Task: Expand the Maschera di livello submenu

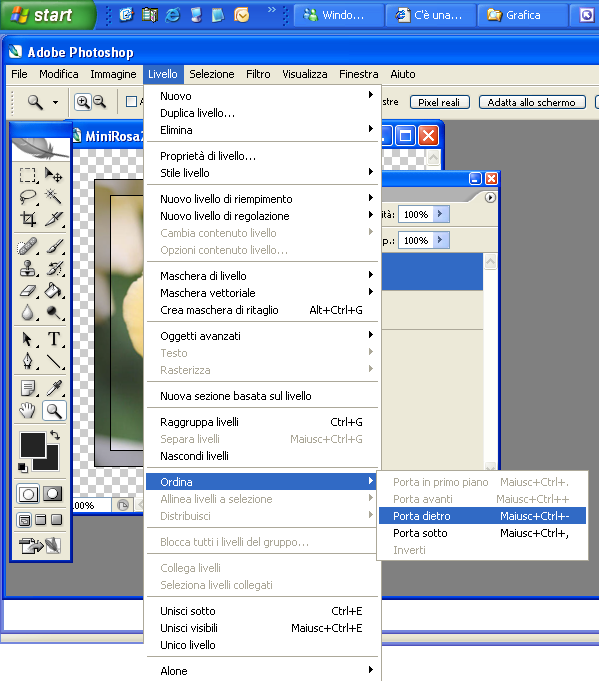Action: pyautogui.click(x=262, y=276)
